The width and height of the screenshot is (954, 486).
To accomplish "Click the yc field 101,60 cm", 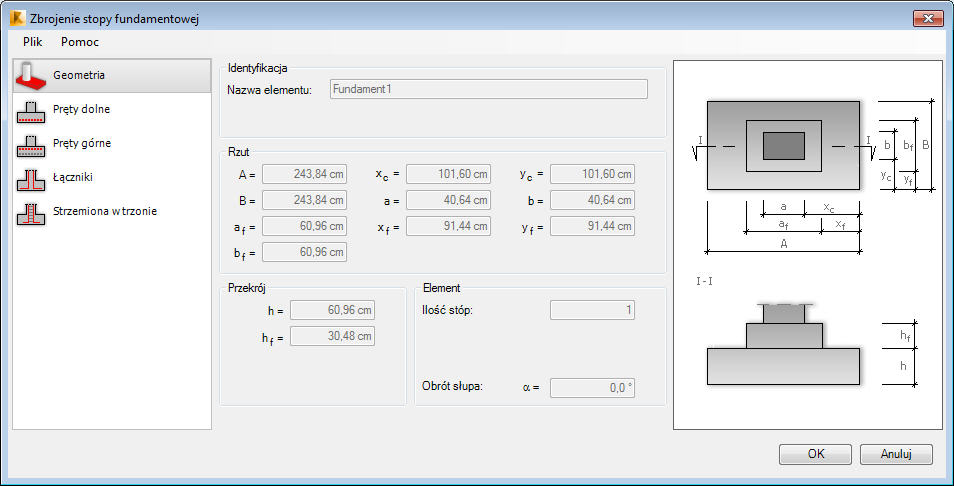I will pyautogui.click(x=593, y=175).
